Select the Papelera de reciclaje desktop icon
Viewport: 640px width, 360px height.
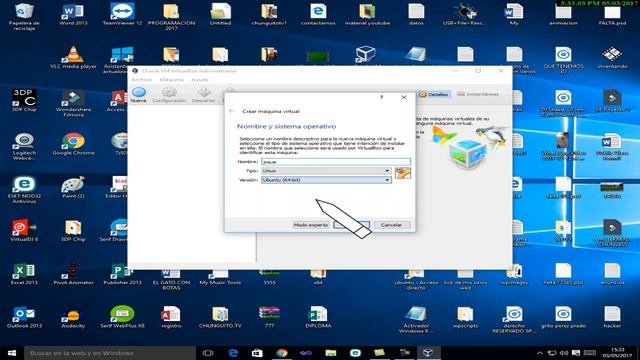point(24,17)
